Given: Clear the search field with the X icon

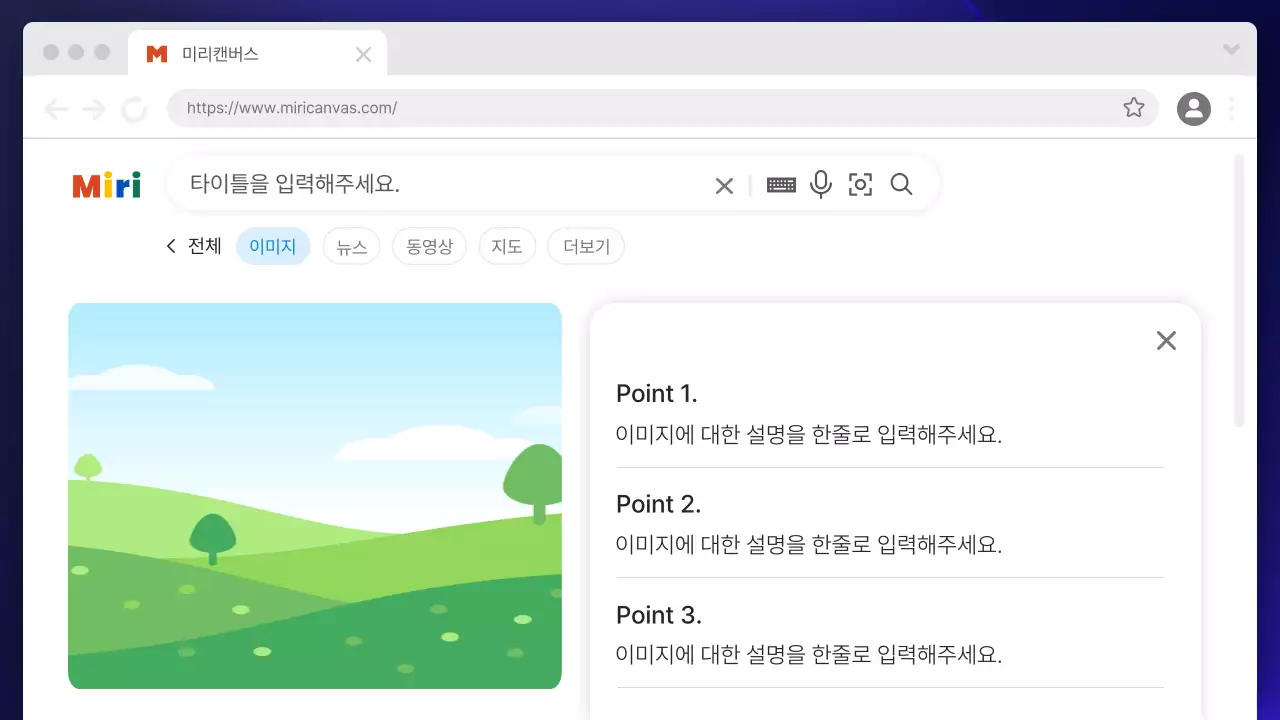Looking at the screenshot, I should click(724, 184).
